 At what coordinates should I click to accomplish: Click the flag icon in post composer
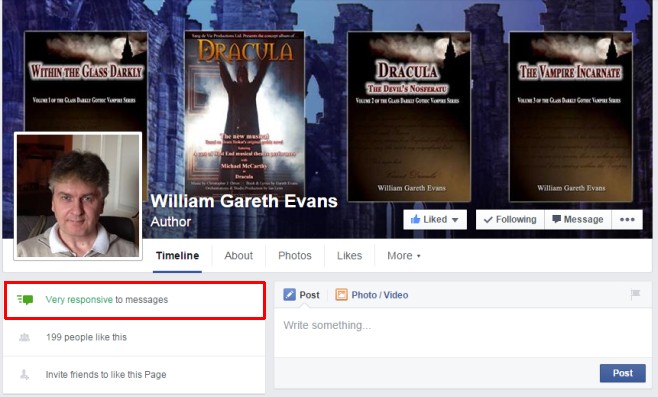click(635, 294)
